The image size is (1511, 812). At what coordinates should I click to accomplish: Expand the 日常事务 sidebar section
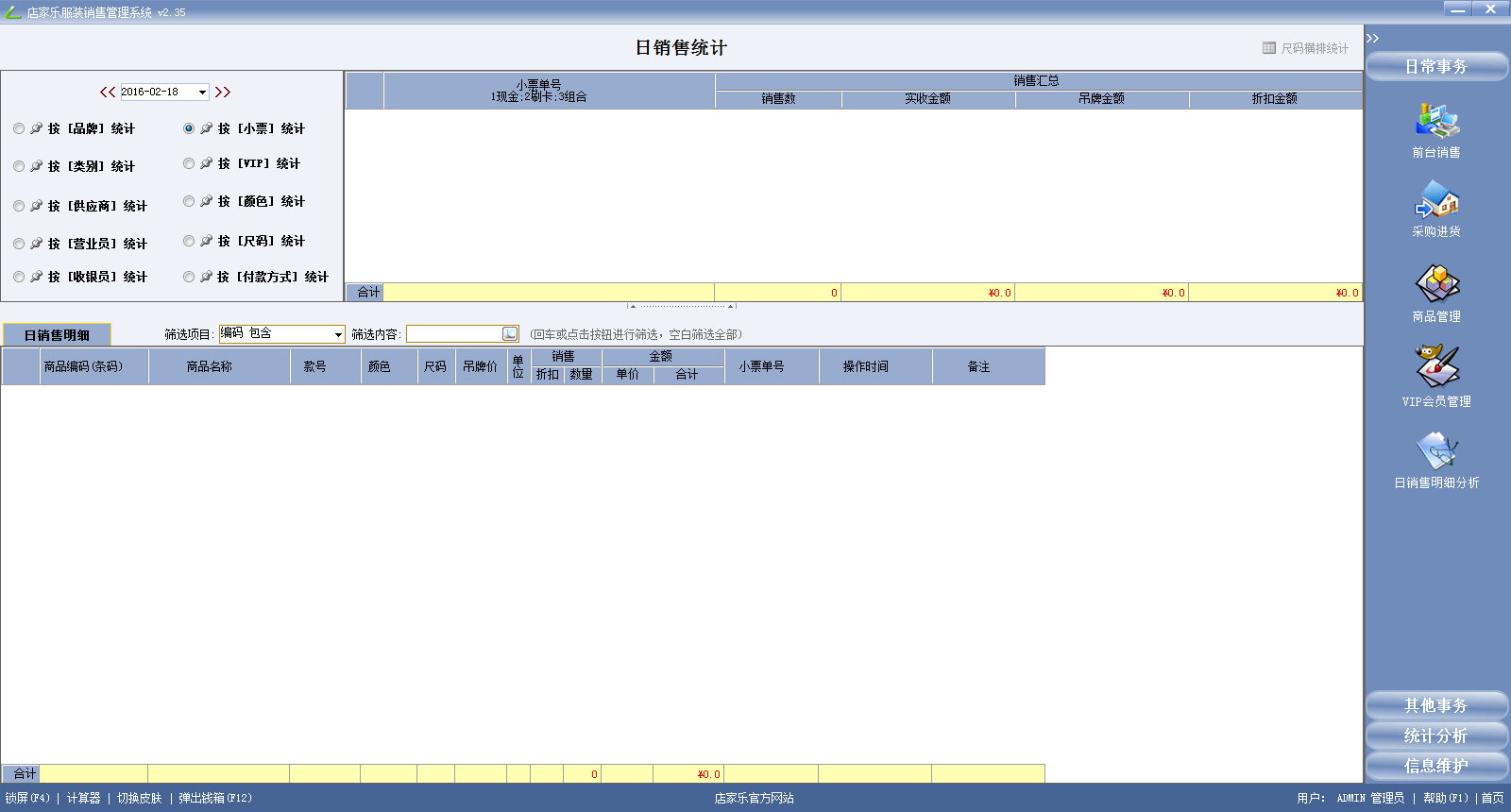1436,67
